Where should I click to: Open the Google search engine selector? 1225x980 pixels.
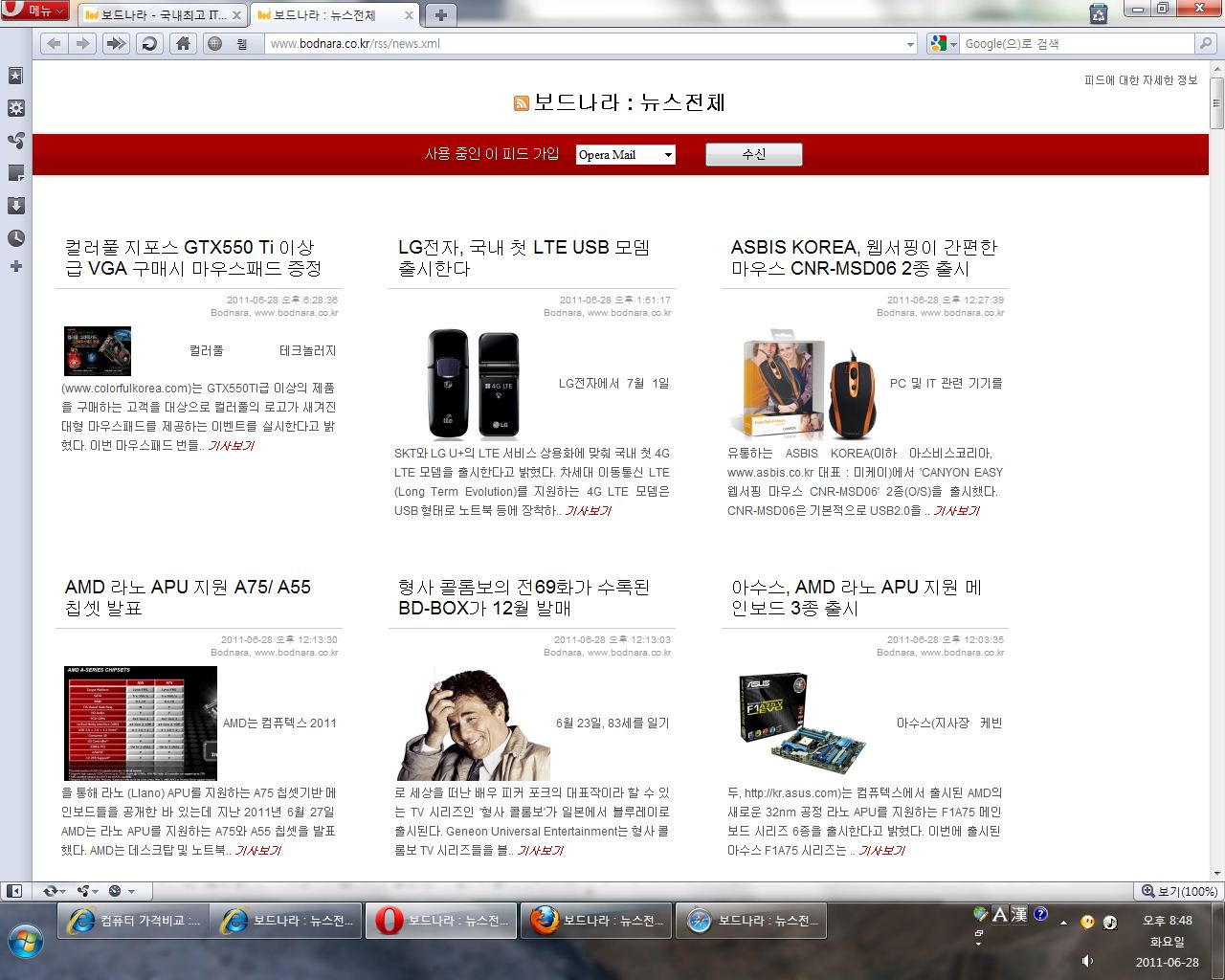point(943,43)
